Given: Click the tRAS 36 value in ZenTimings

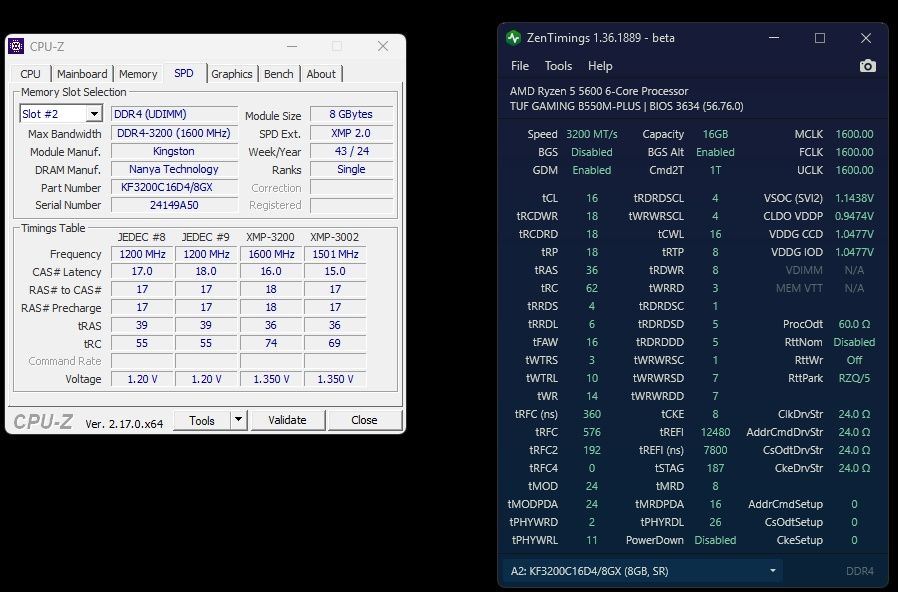Looking at the screenshot, I should pyautogui.click(x=592, y=270).
